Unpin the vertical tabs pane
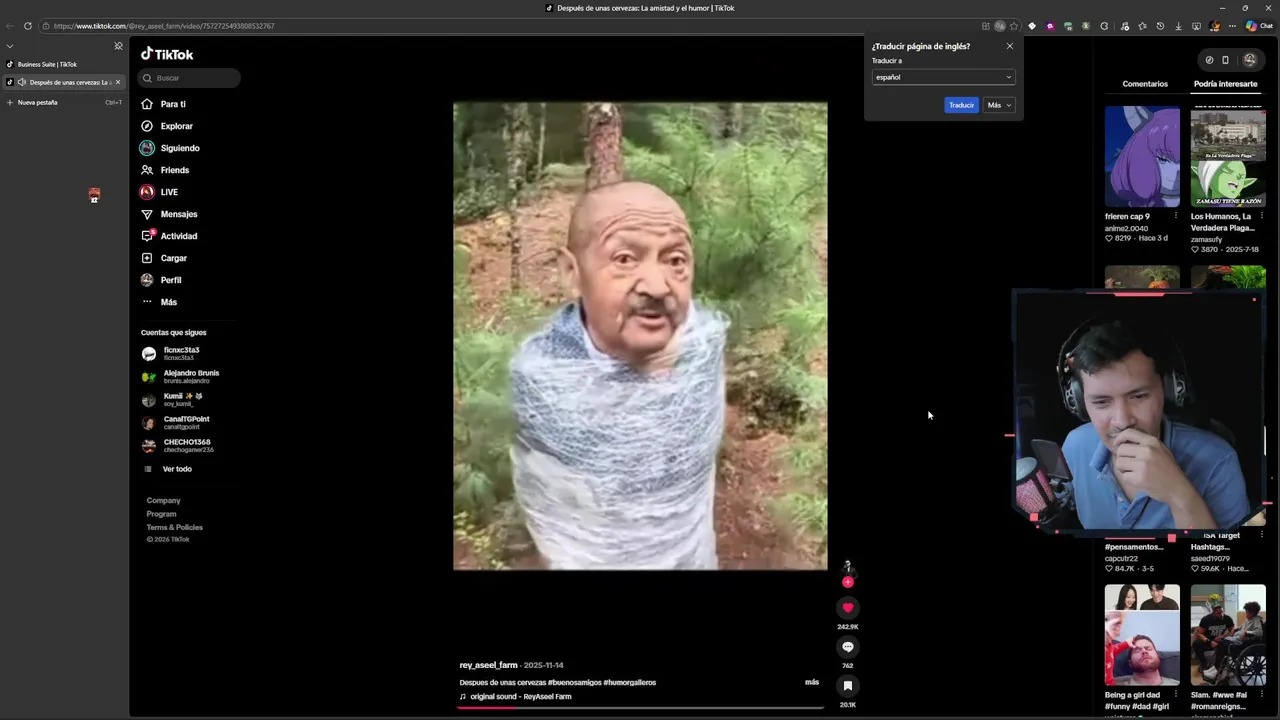This screenshot has width=1280, height=720. [118, 46]
